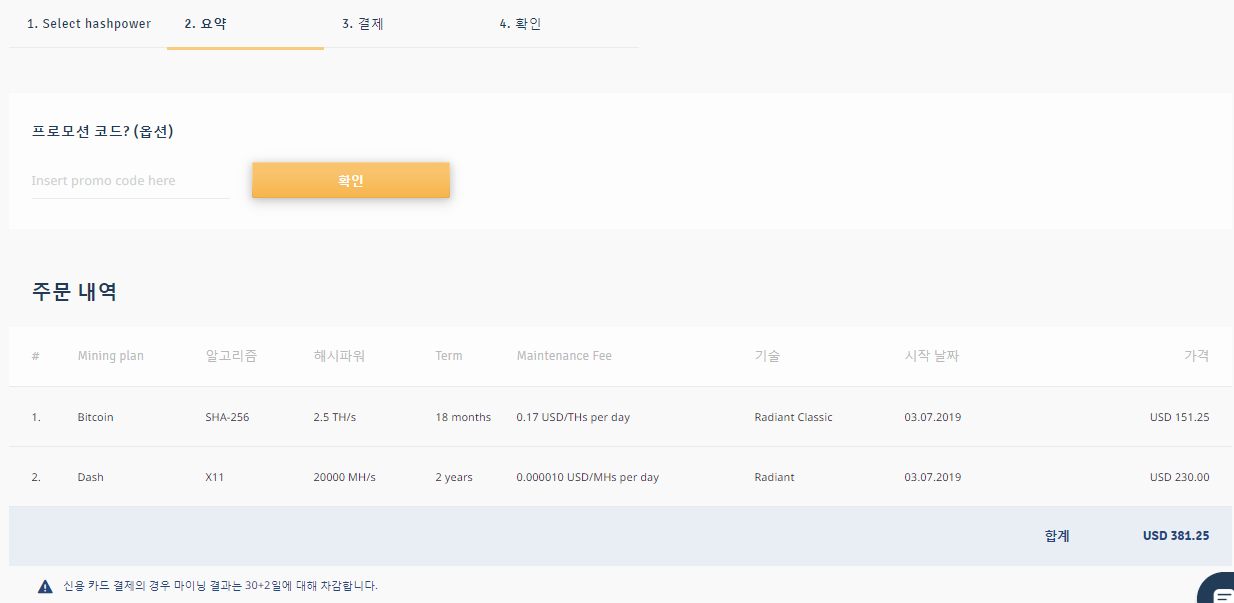The height and width of the screenshot is (603, 1234).
Task: Click 0.17 USD/THs per day fee
Action: (x=573, y=417)
